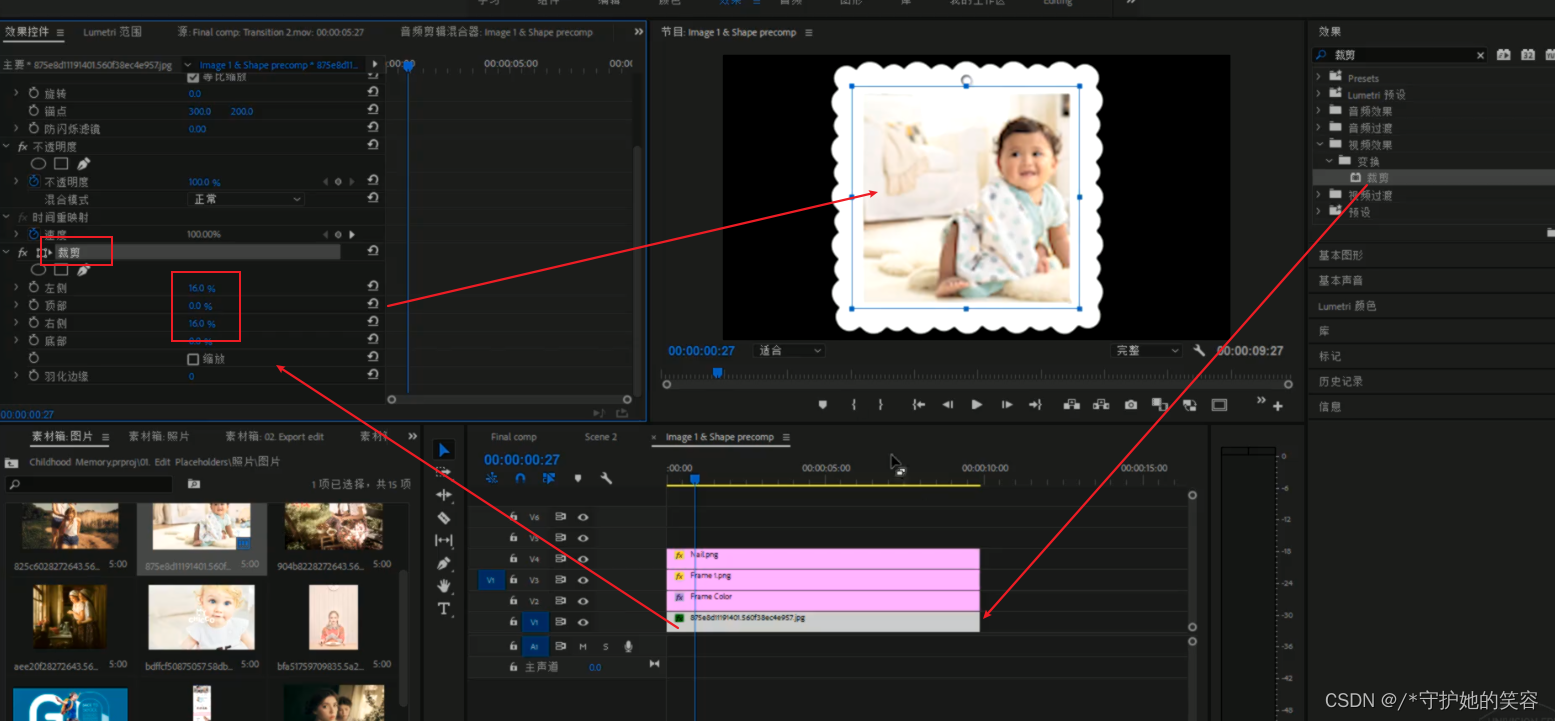Image resolution: width=1555 pixels, height=721 pixels.
Task: Toggle lock on V3 track
Action: click(x=513, y=579)
